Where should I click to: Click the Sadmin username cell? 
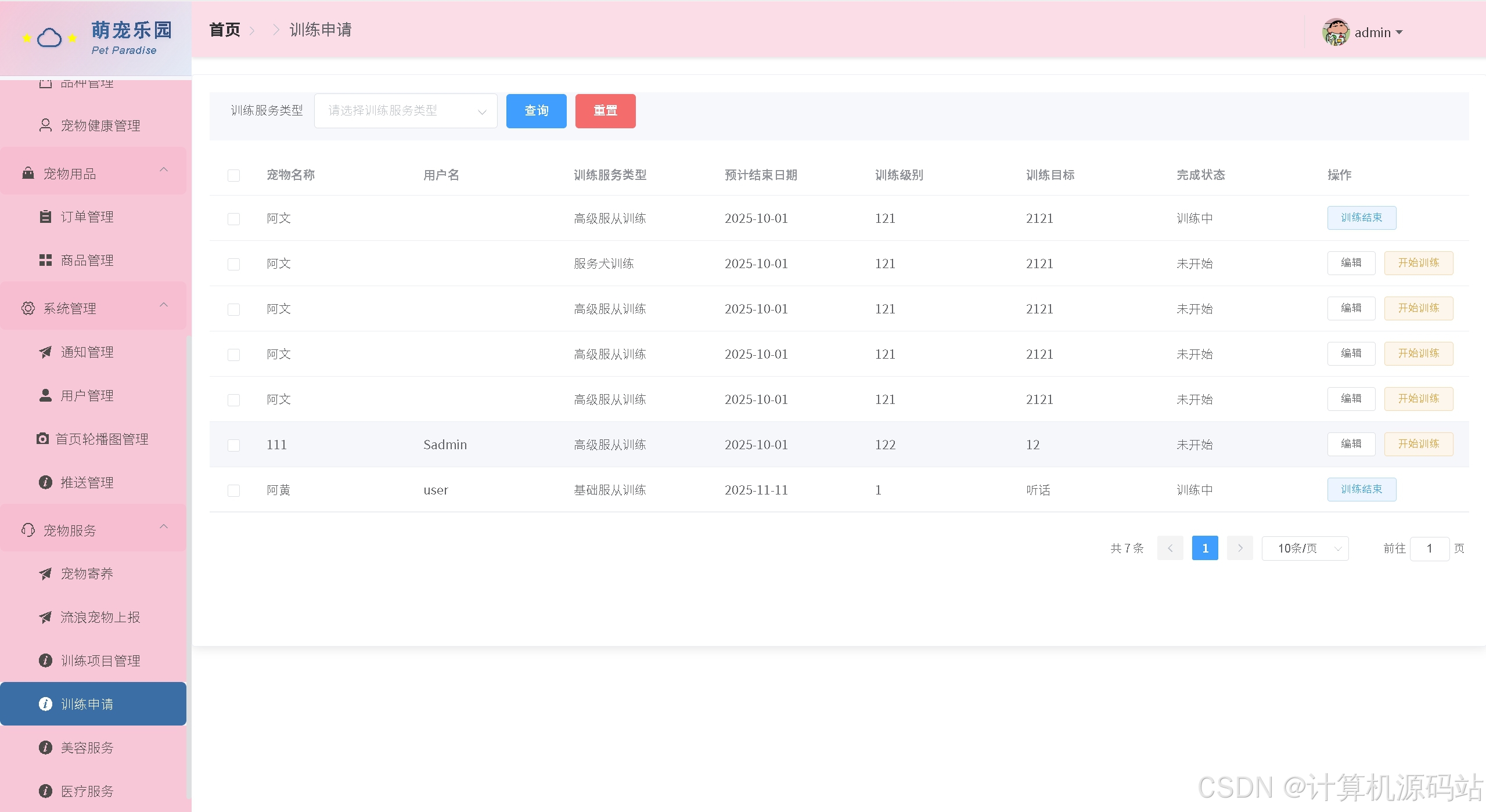(445, 445)
